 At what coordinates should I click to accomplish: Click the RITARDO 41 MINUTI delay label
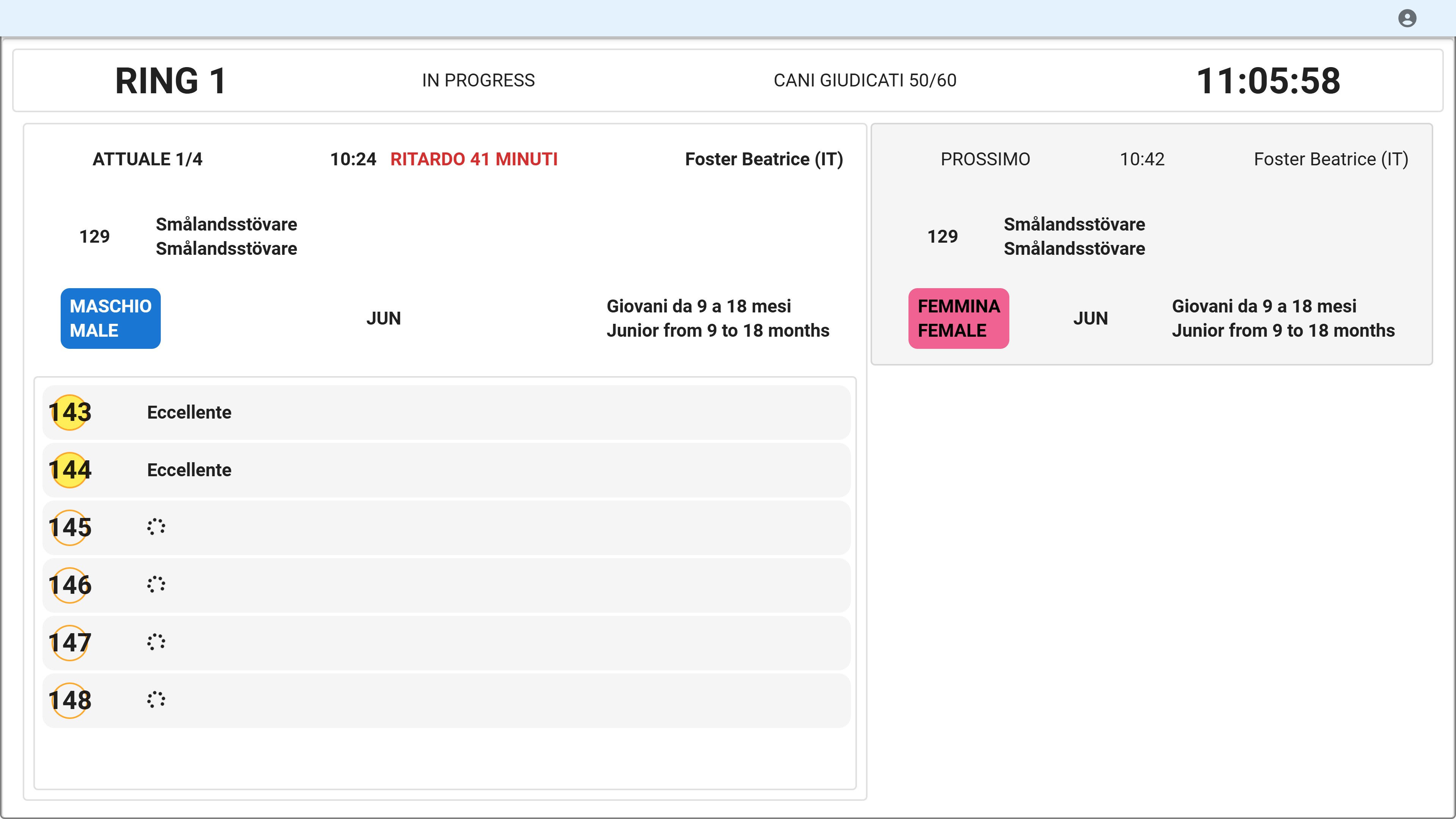(474, 159)
